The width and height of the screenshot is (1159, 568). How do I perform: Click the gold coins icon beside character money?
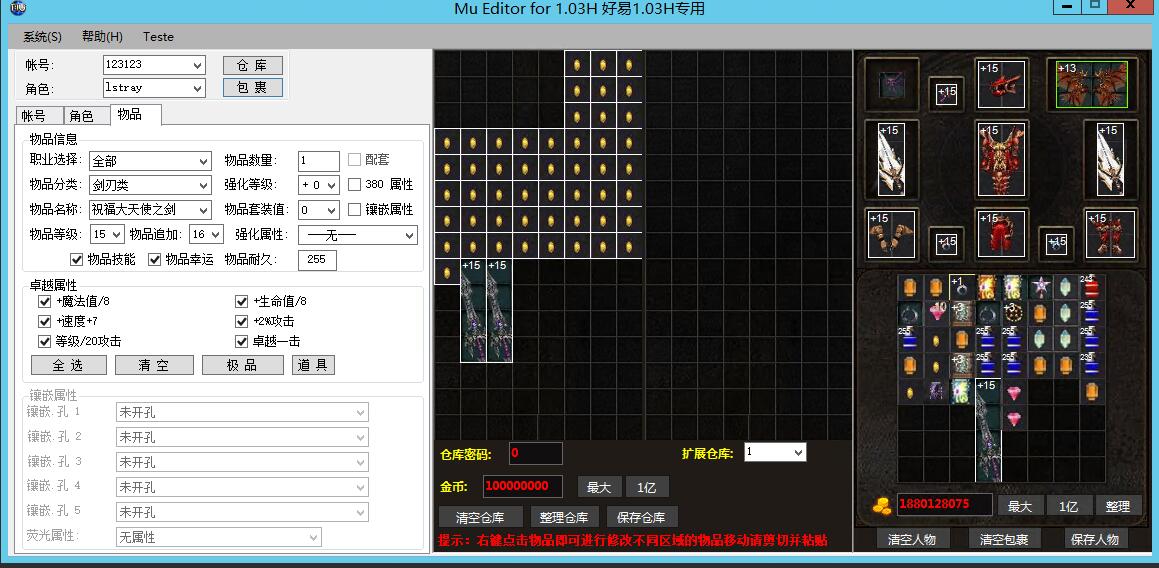click(x=881, y=506)
